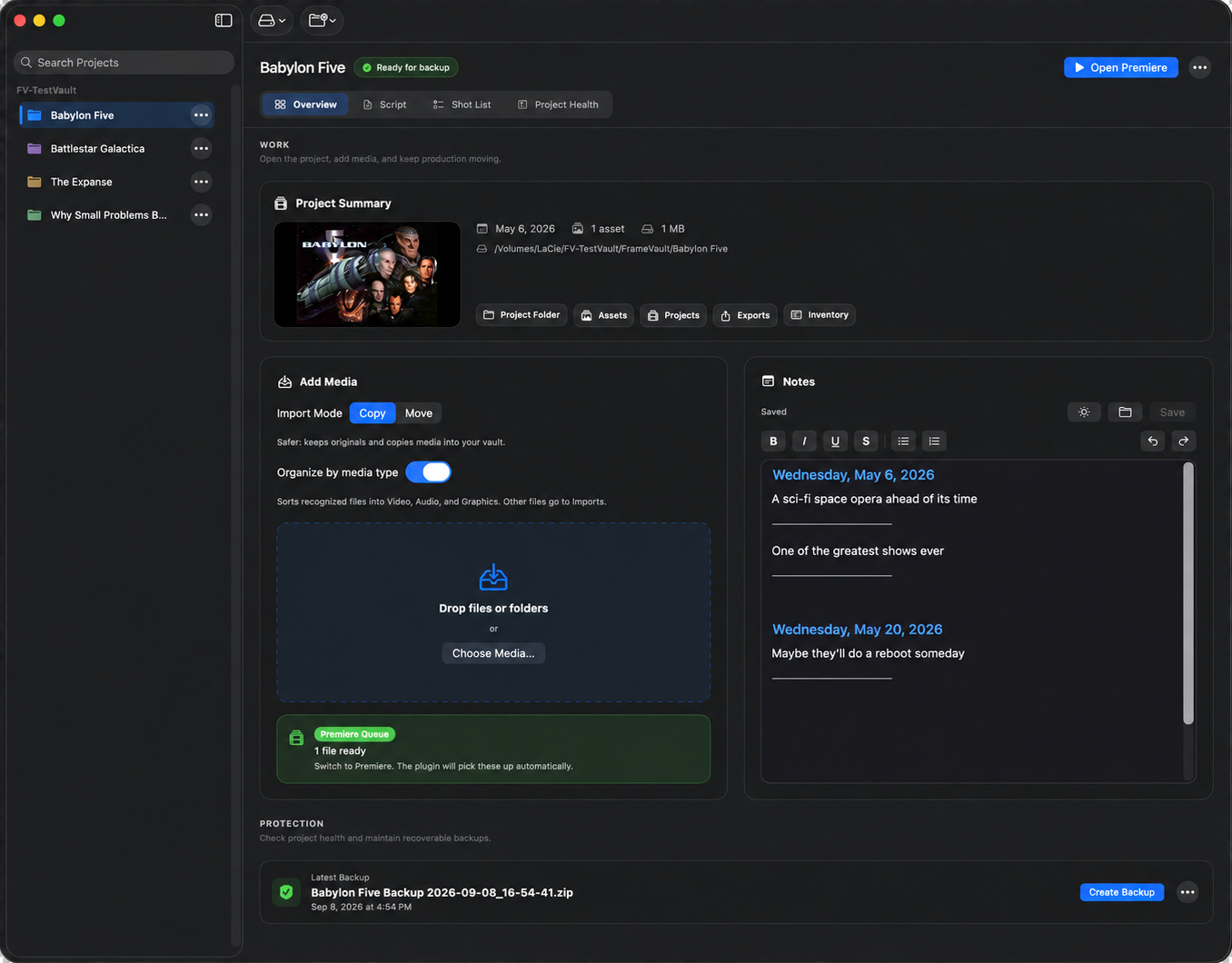The width and height of the screenshot is (1232, 963).
Task: Click Open Premiere button
Action: [1121, 67]
